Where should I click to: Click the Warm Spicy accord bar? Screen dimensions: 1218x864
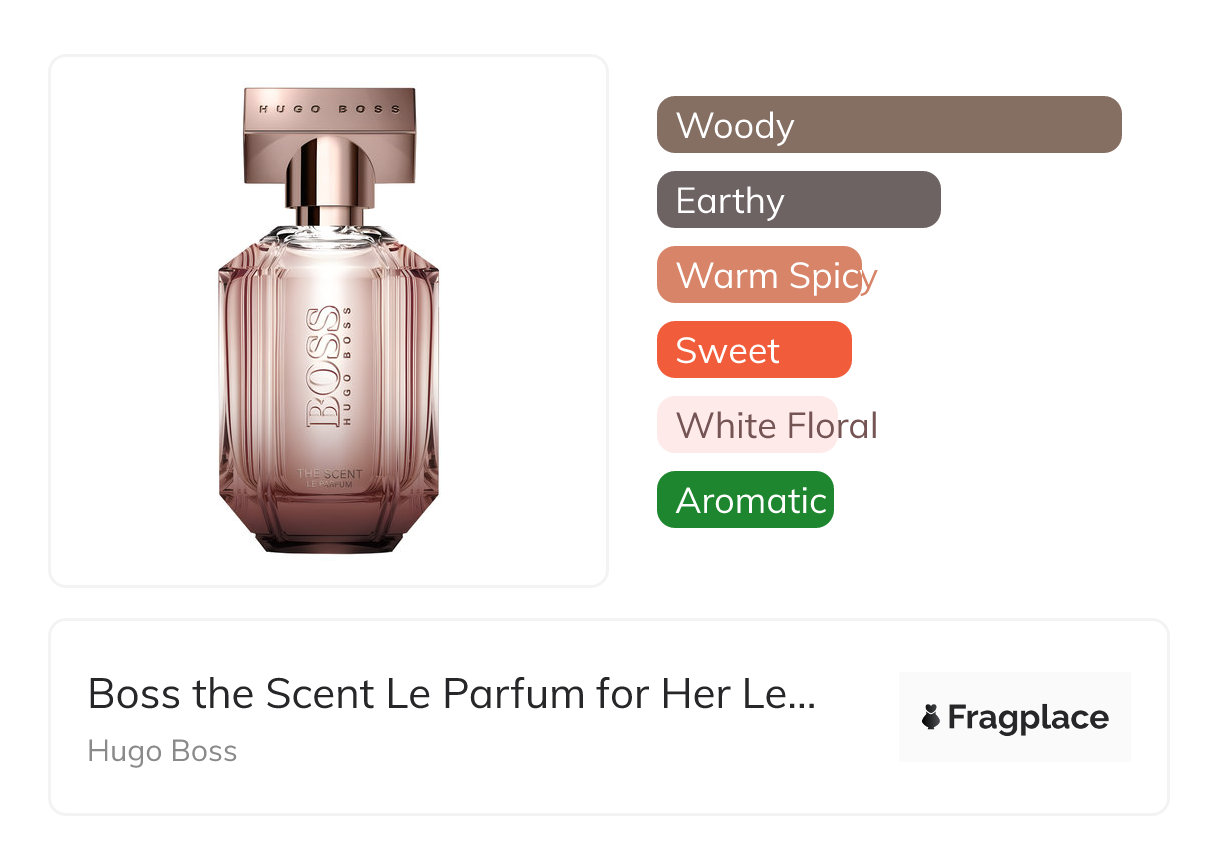coord(760,275)
